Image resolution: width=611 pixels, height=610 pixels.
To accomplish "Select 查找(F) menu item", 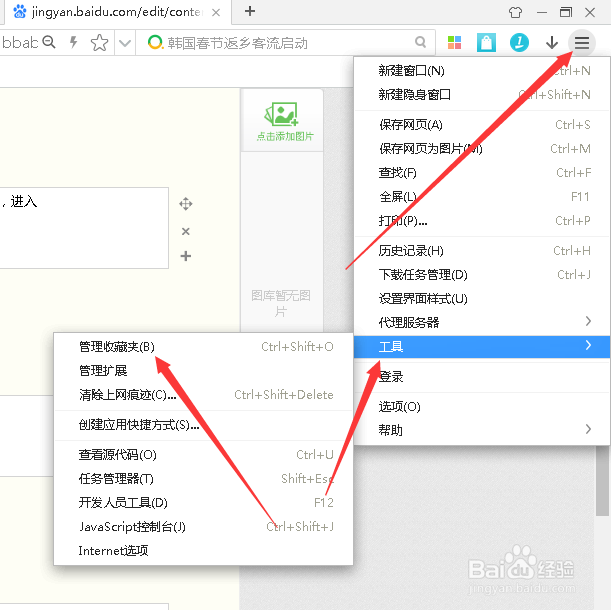I will point(482,173).
